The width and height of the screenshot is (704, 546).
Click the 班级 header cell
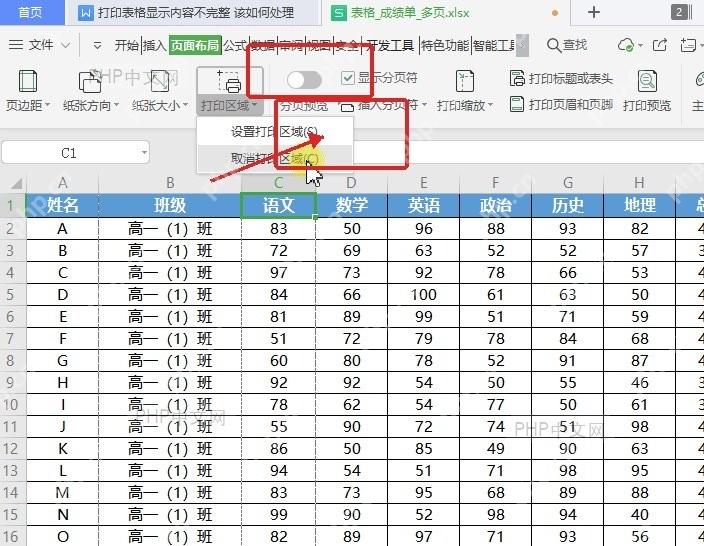coord(170,205)
